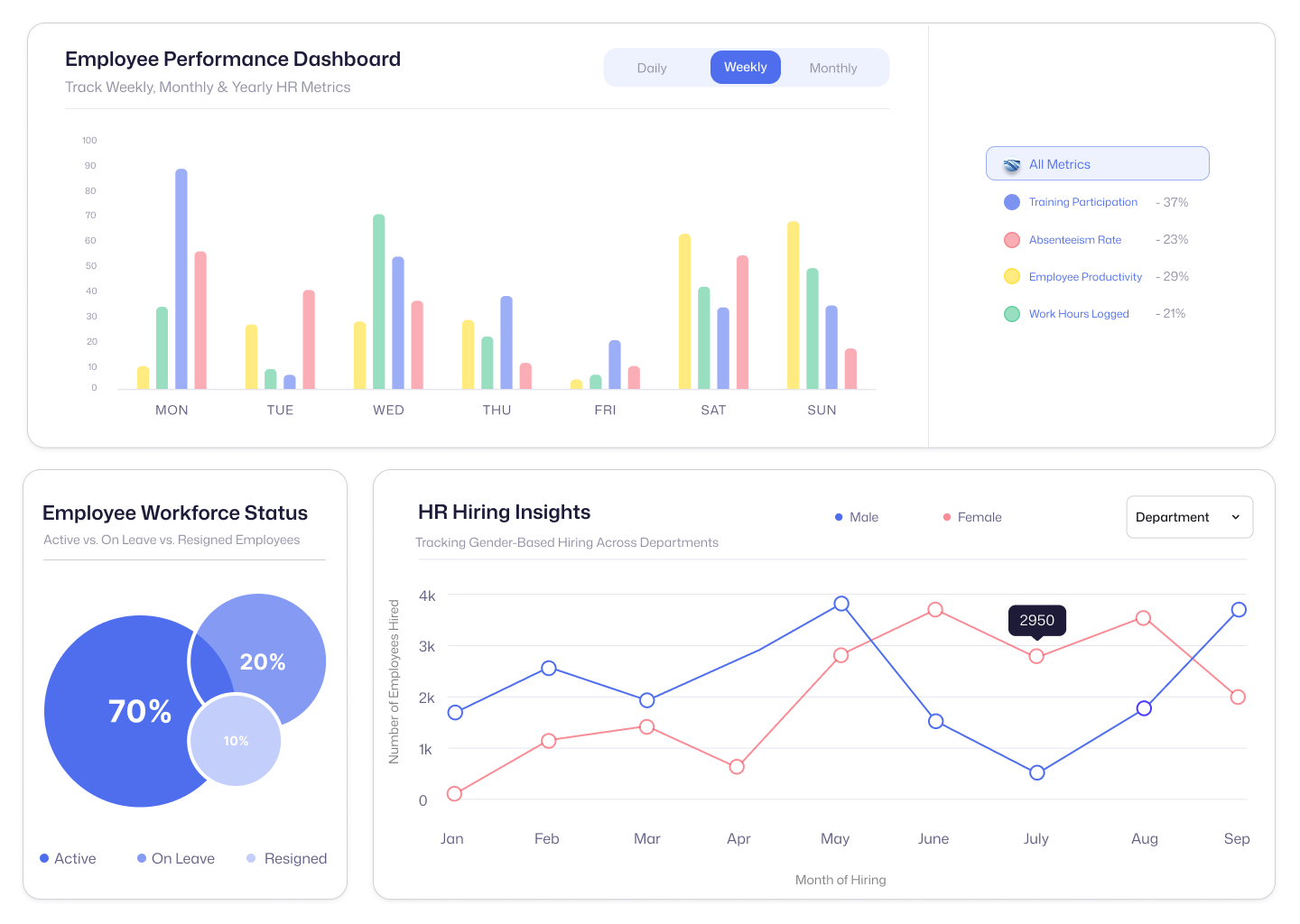Image resolution: width=1300 pixels, height=924 pixels.
Task: Select the 70% Active circle
Action: tap(140, 711)
